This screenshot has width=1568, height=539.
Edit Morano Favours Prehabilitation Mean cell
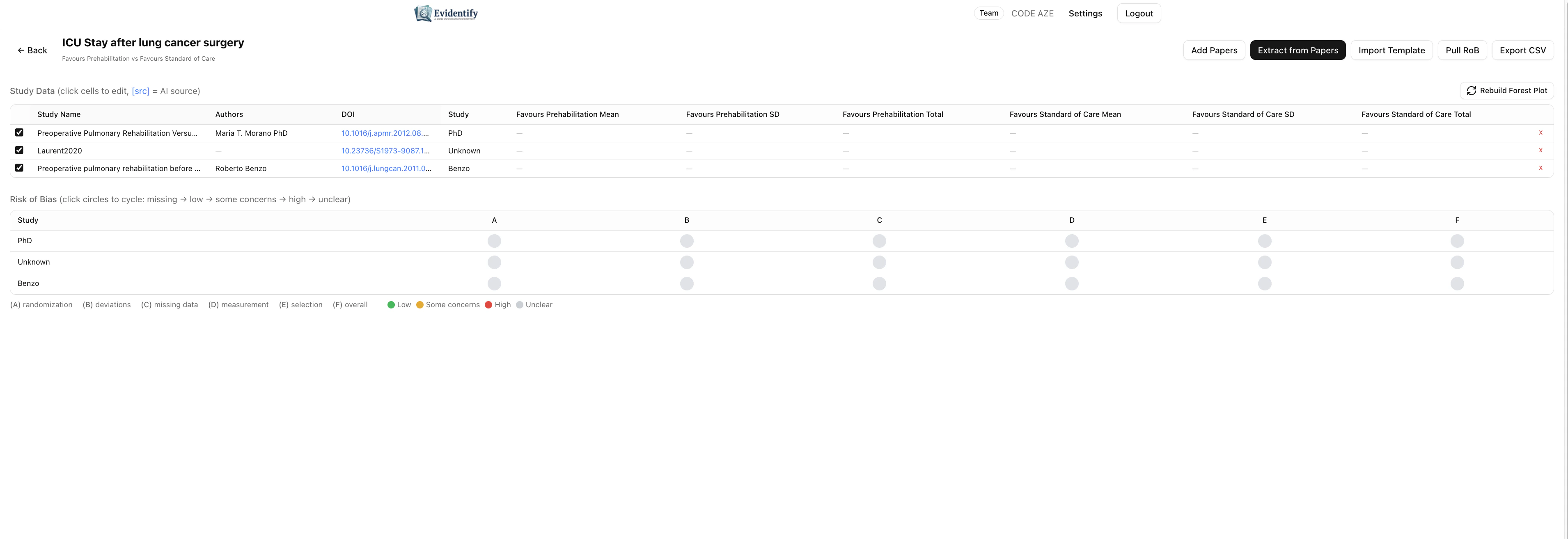[x=519, y=133]
